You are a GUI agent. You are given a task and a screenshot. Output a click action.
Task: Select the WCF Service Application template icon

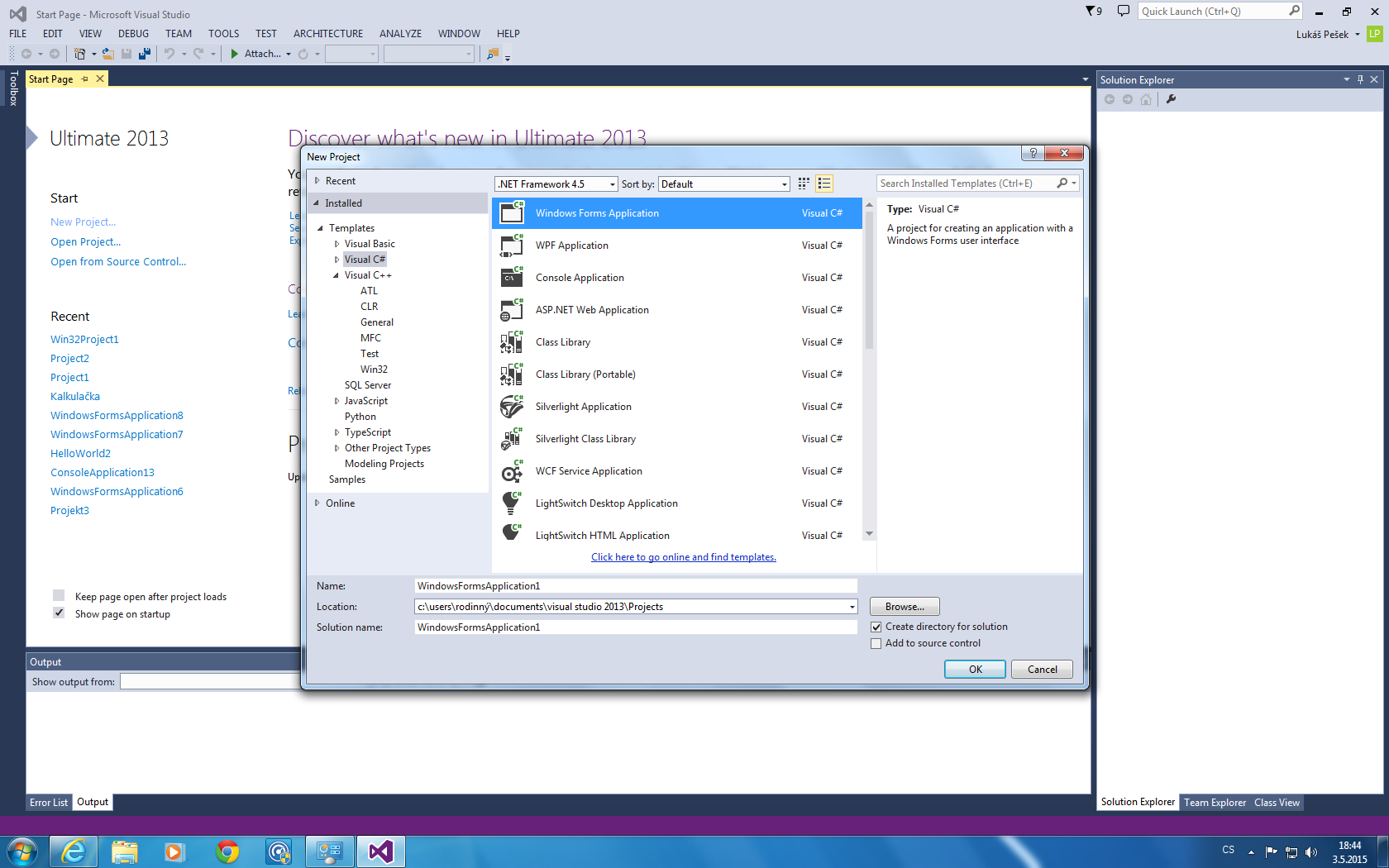[512, 470]
